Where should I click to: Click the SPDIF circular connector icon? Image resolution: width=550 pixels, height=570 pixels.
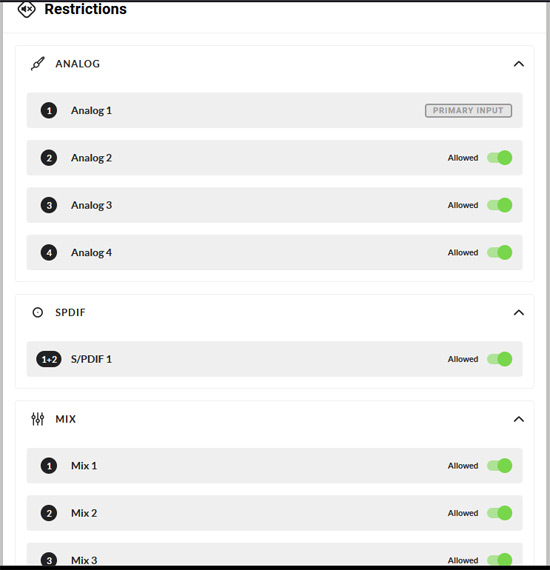[x=38, y=312]
